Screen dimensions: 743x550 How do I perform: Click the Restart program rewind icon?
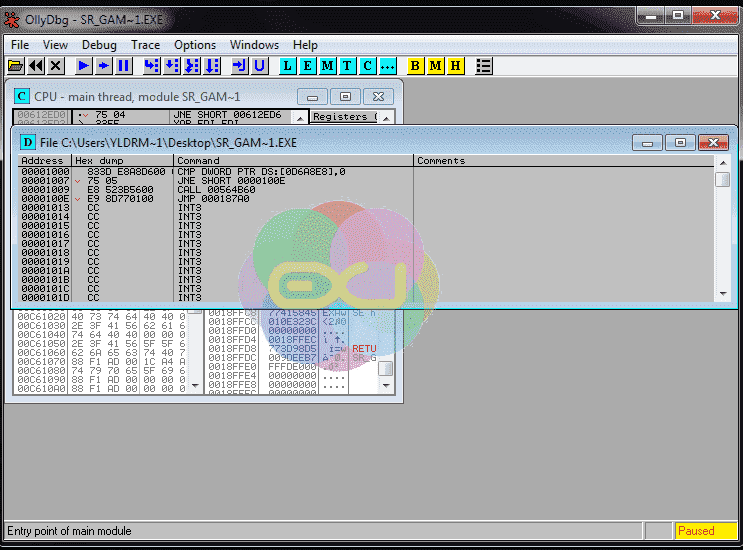click(36, 65)
